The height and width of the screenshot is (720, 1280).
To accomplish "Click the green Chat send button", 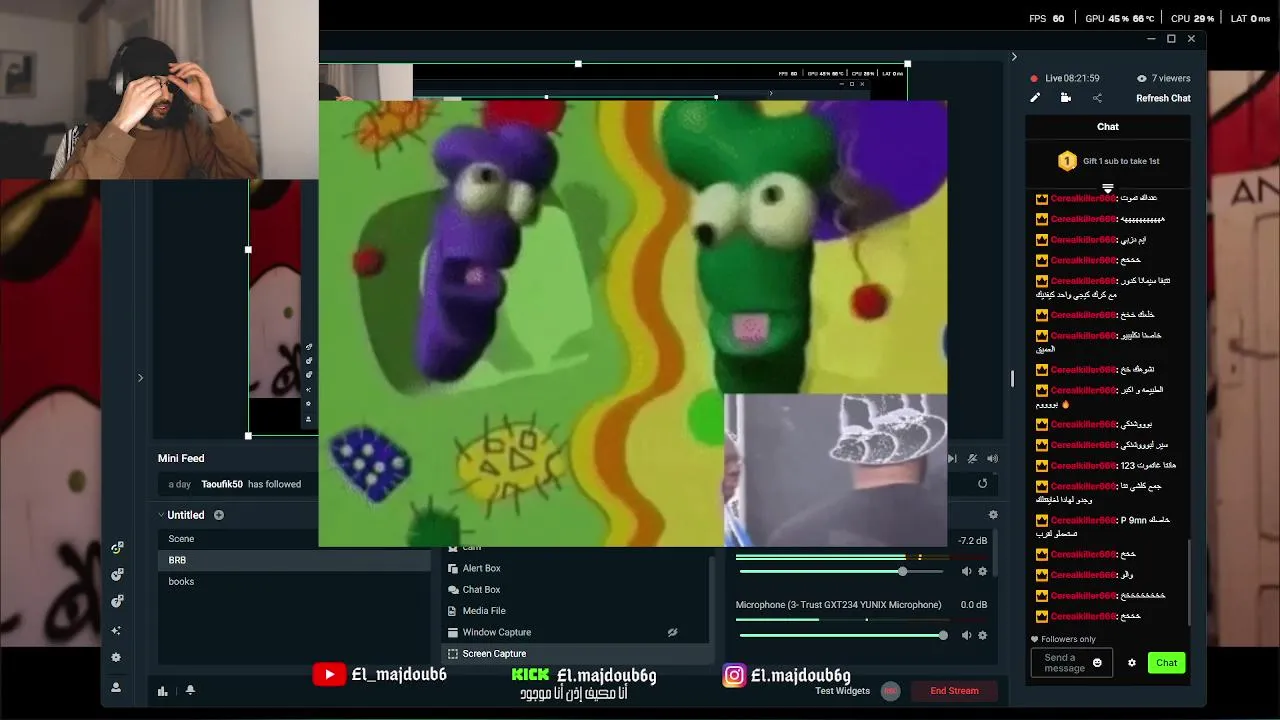I will tap(1166, 663).
